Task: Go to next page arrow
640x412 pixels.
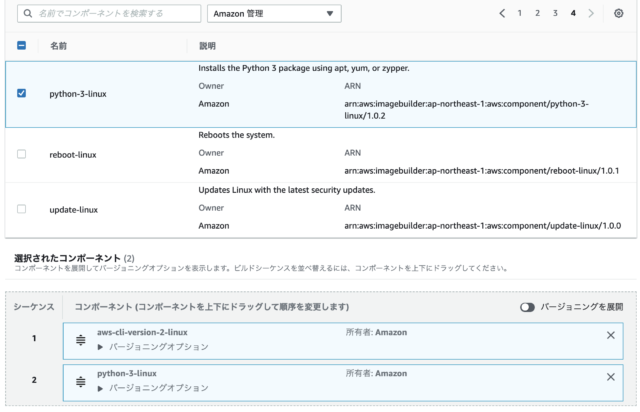Action: 591,13
